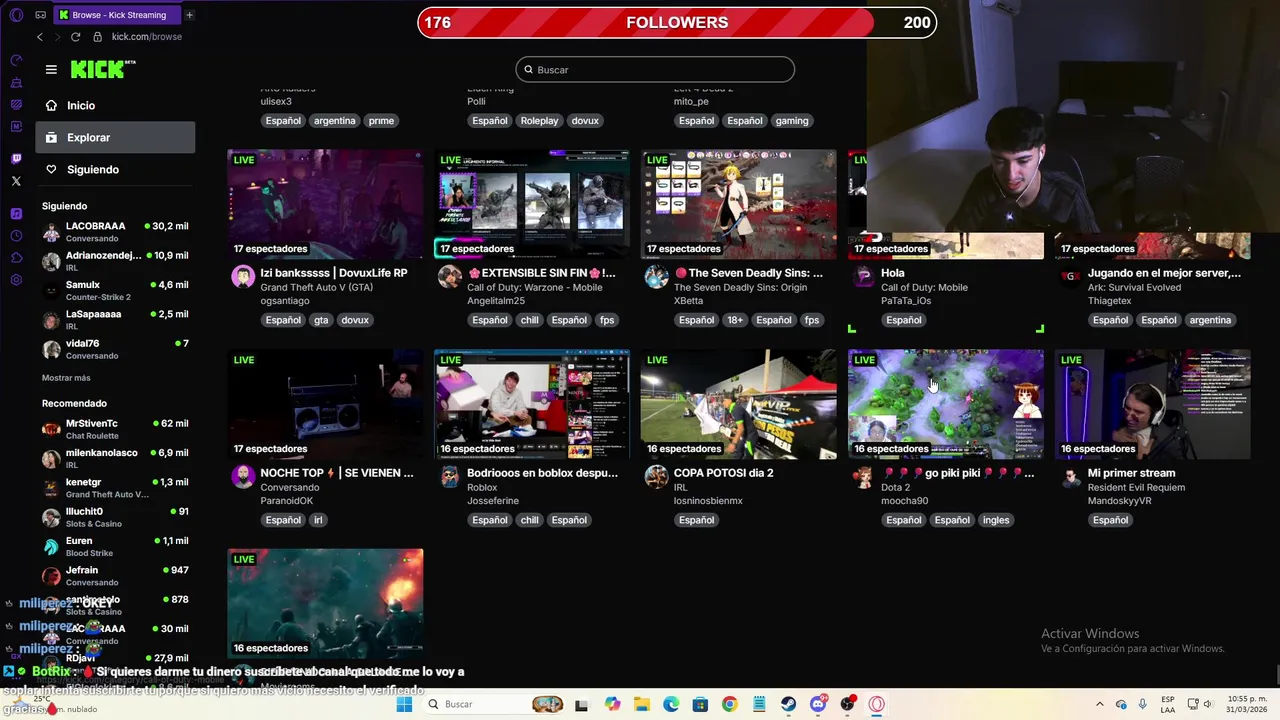This screenshot has height=720, width=1280.
Task: Open Grand Theft Auto V (GTA) category link
Action: 316,287
